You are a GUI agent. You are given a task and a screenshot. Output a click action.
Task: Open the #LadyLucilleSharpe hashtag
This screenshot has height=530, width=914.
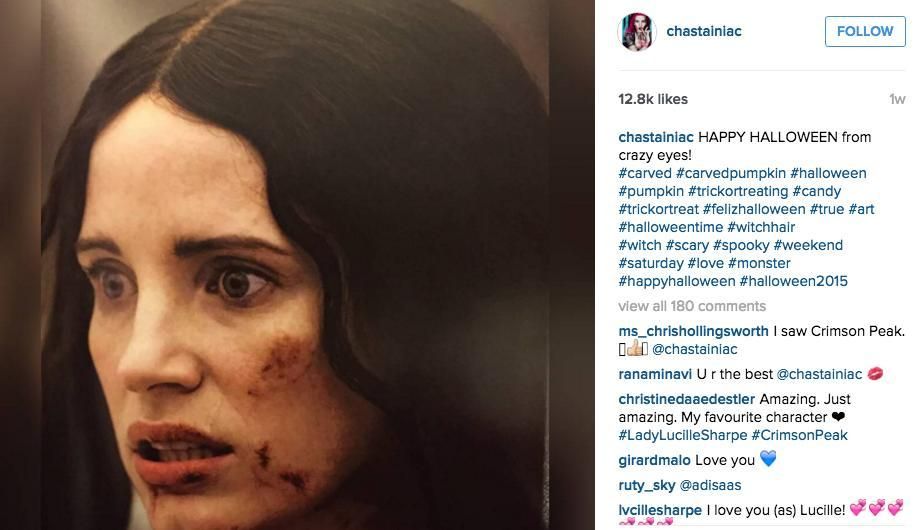coord(683,435)
